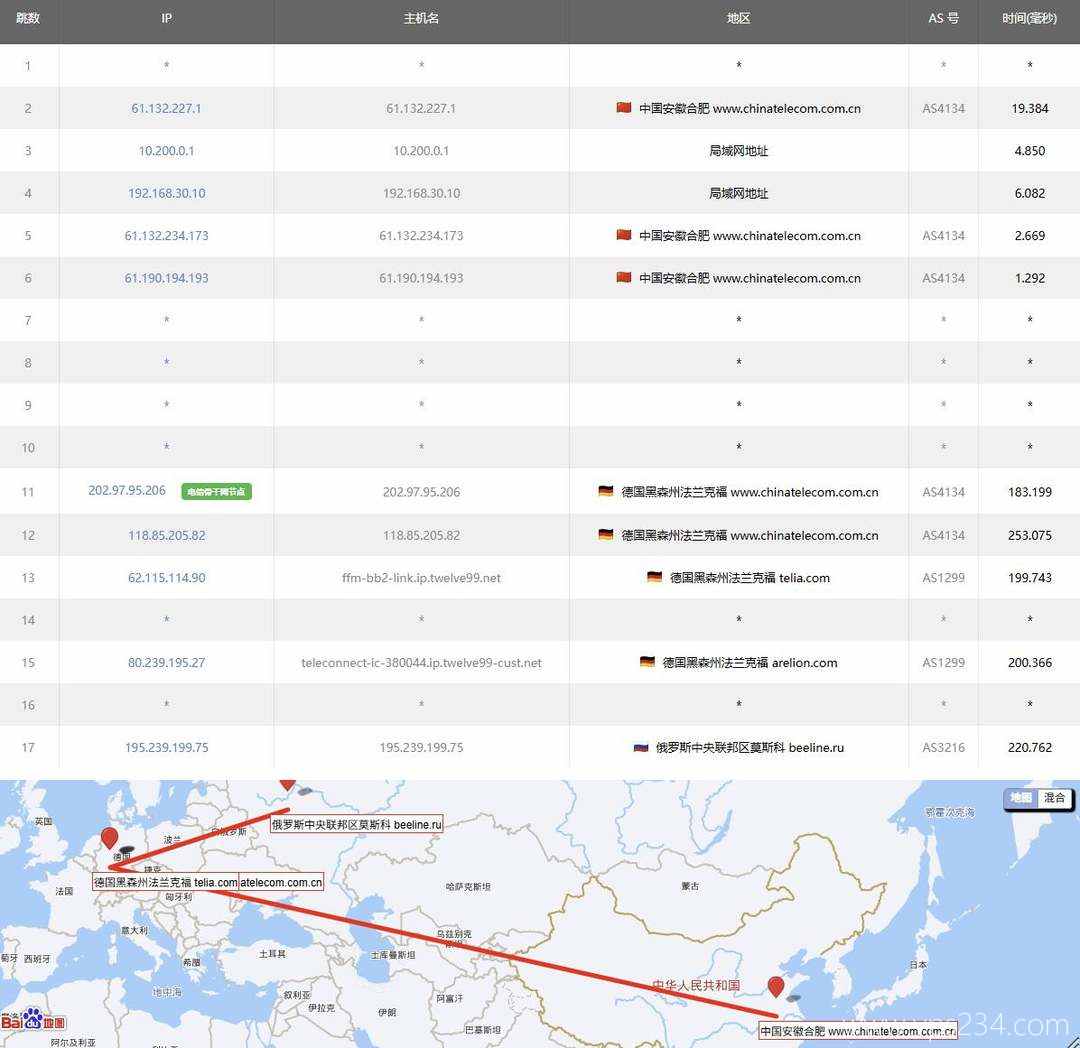The image size is (1080, 1048).
Task: Click latency value 199.743
Action: click(1029, 578)
